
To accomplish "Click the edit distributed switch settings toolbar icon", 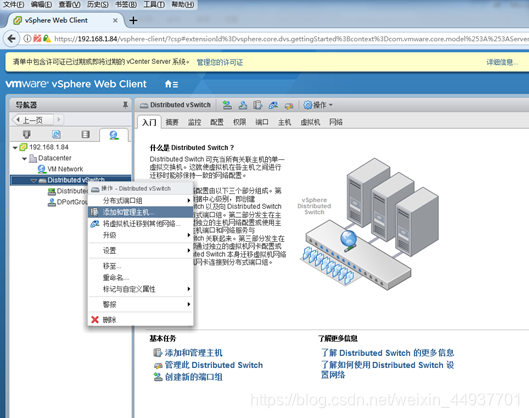I will point(289,106).
